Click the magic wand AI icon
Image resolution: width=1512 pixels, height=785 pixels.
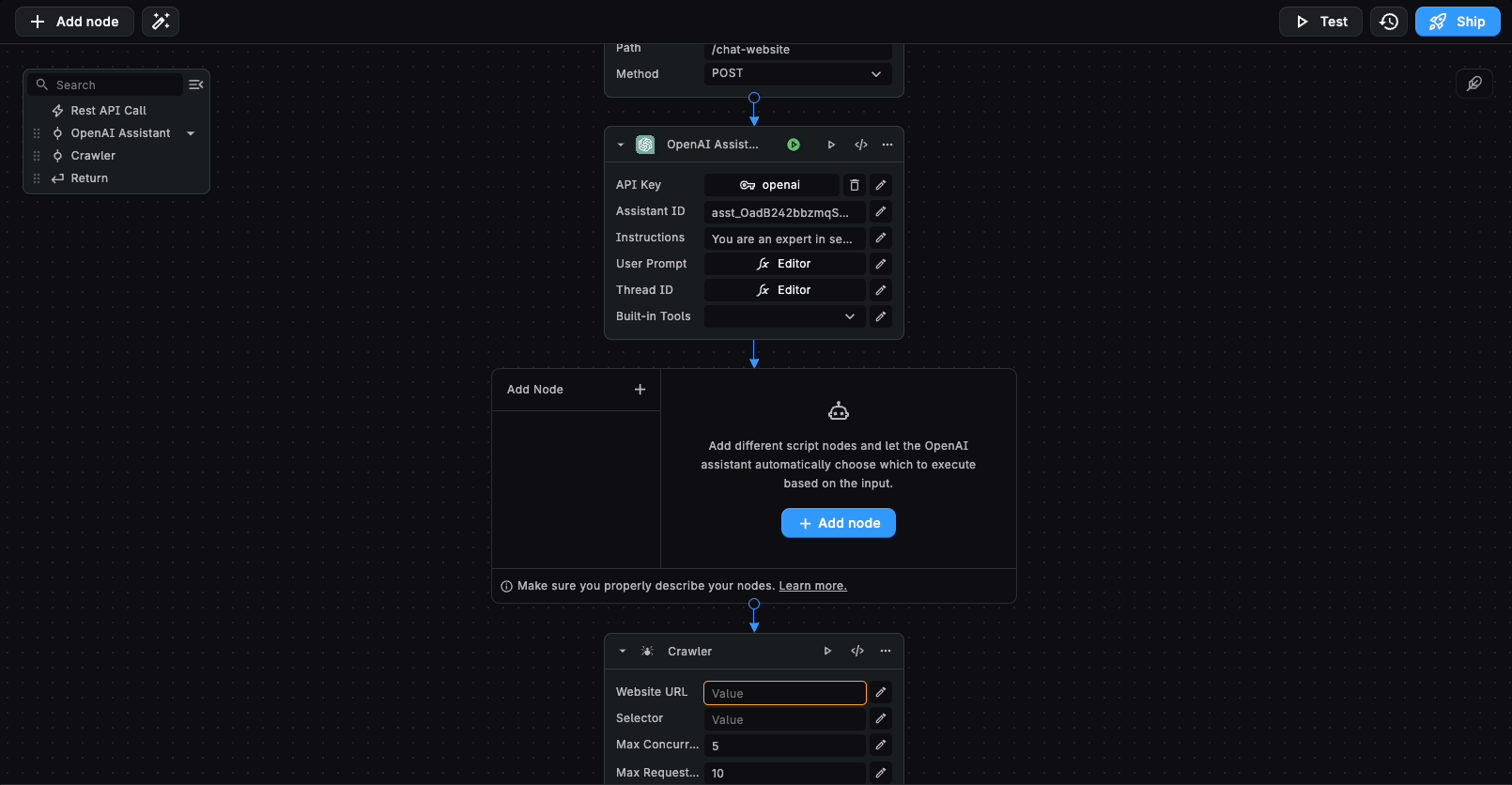161,22
